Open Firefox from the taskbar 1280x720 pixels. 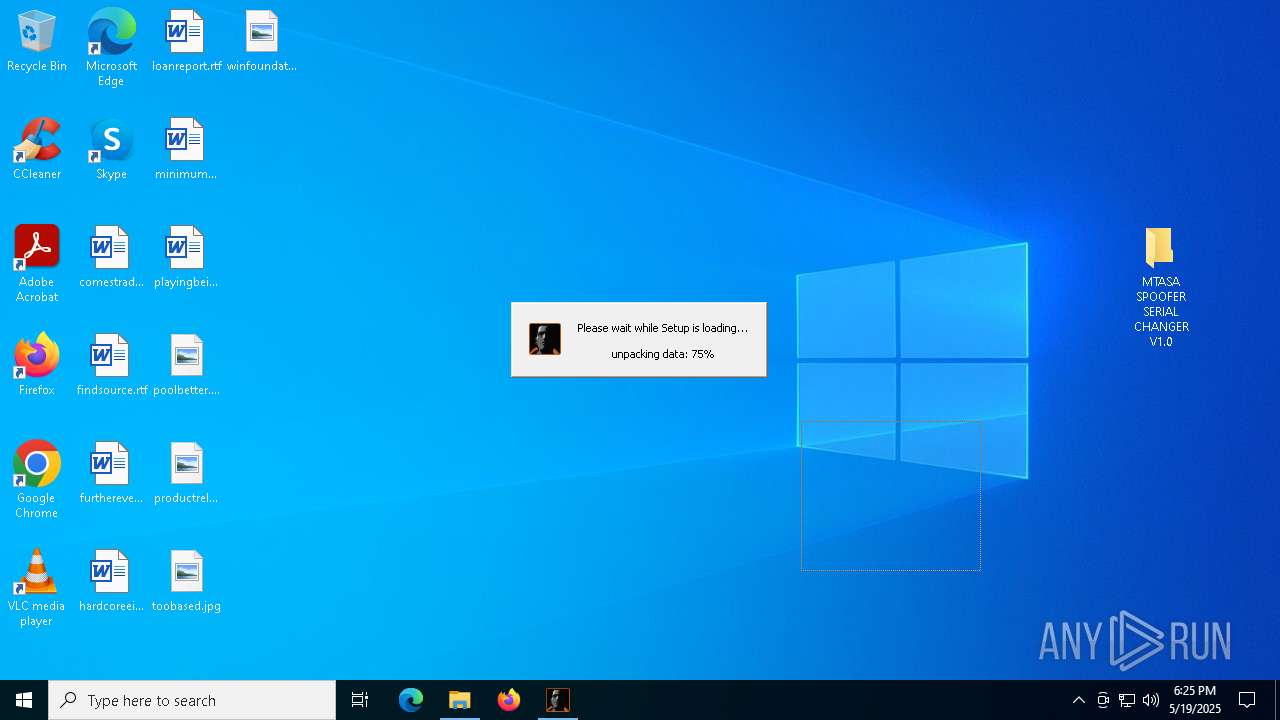(509, 700)
